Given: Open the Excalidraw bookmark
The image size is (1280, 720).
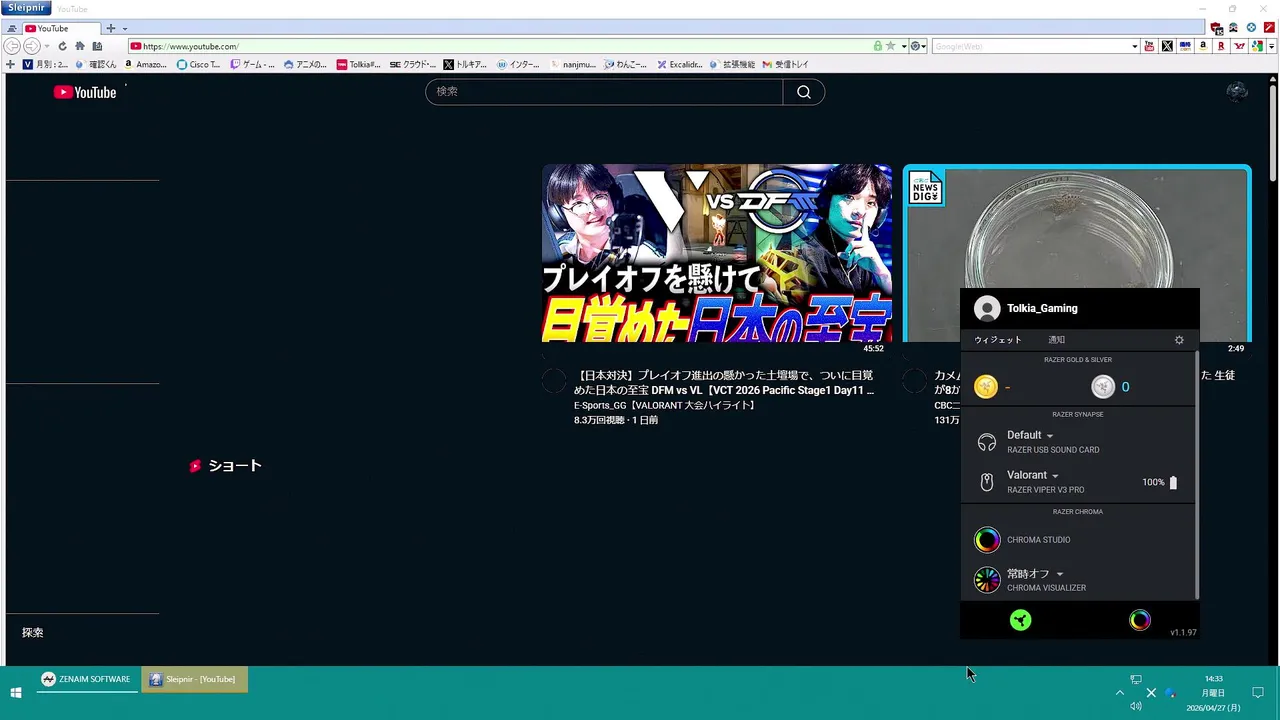Looking at the screenshot, I should [680, 64].
